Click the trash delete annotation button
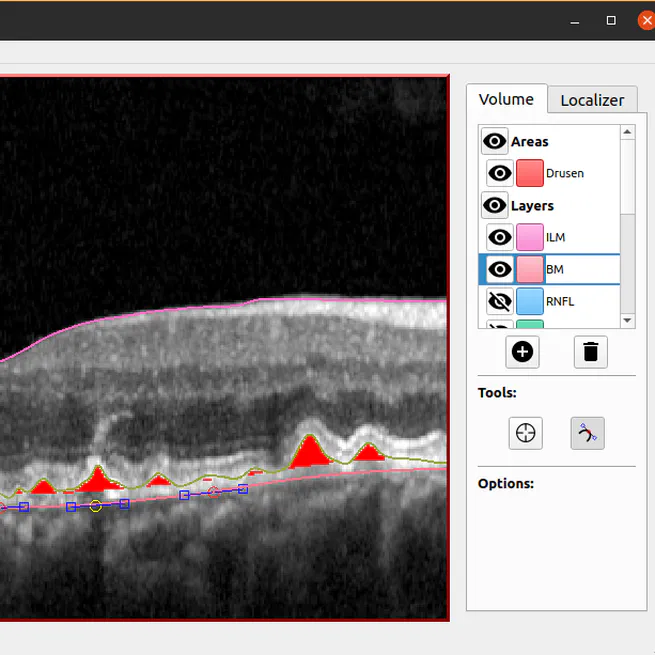The image size is (655, 655). (x=590, y=352)
